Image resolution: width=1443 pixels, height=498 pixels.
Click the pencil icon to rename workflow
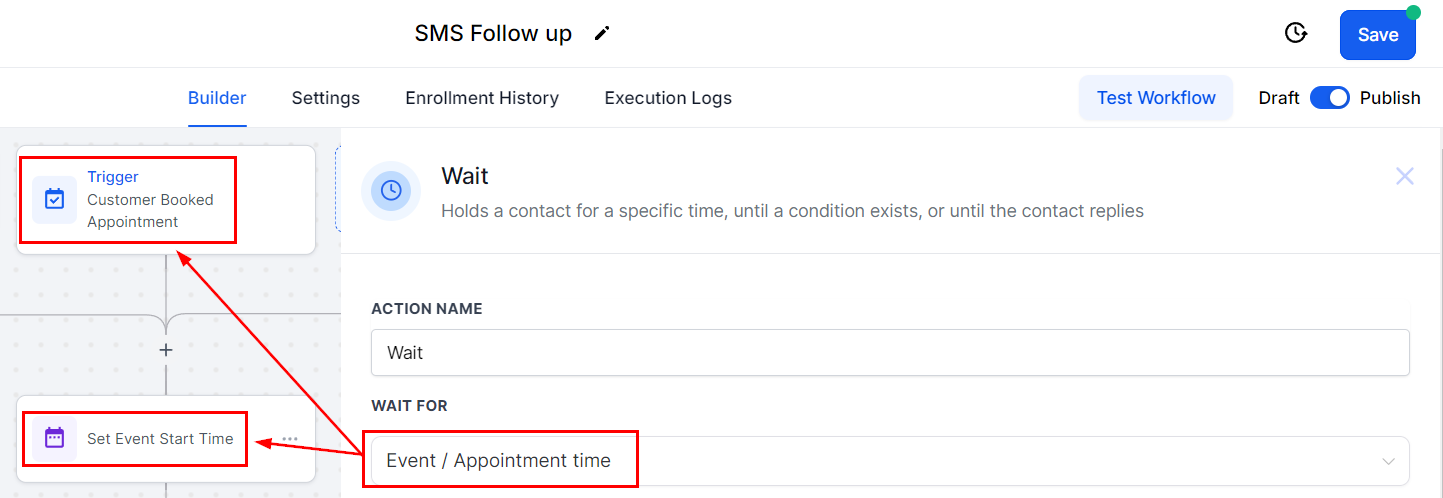tap(601, 33)
